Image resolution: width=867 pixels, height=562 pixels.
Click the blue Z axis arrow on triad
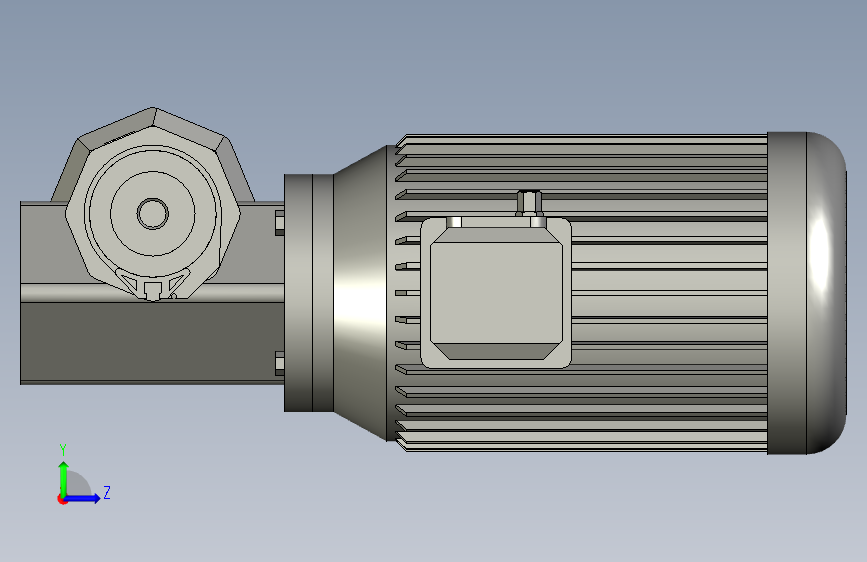pos(83,498)
